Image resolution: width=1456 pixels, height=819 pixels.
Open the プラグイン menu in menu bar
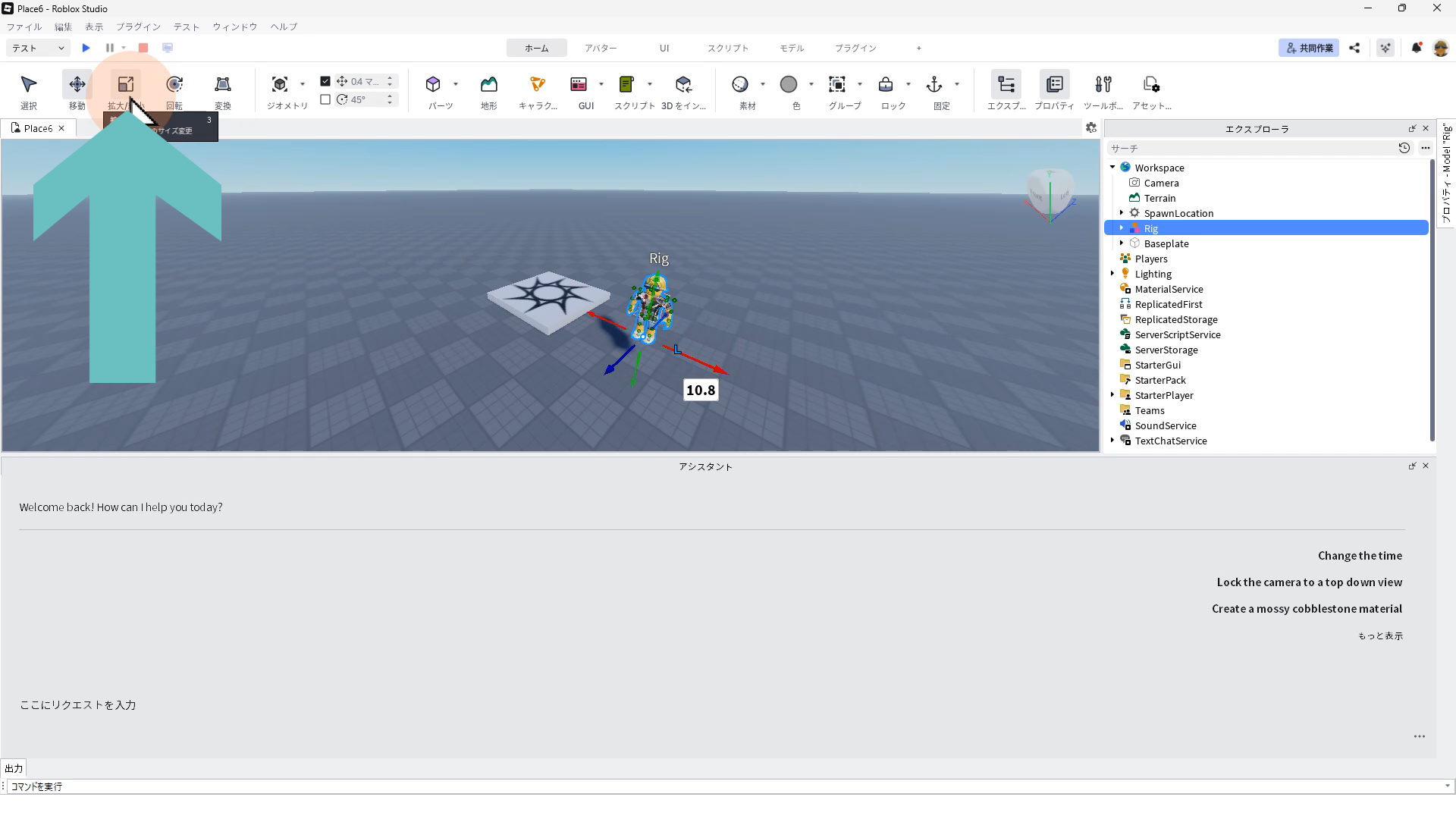(x=138, y=27)
